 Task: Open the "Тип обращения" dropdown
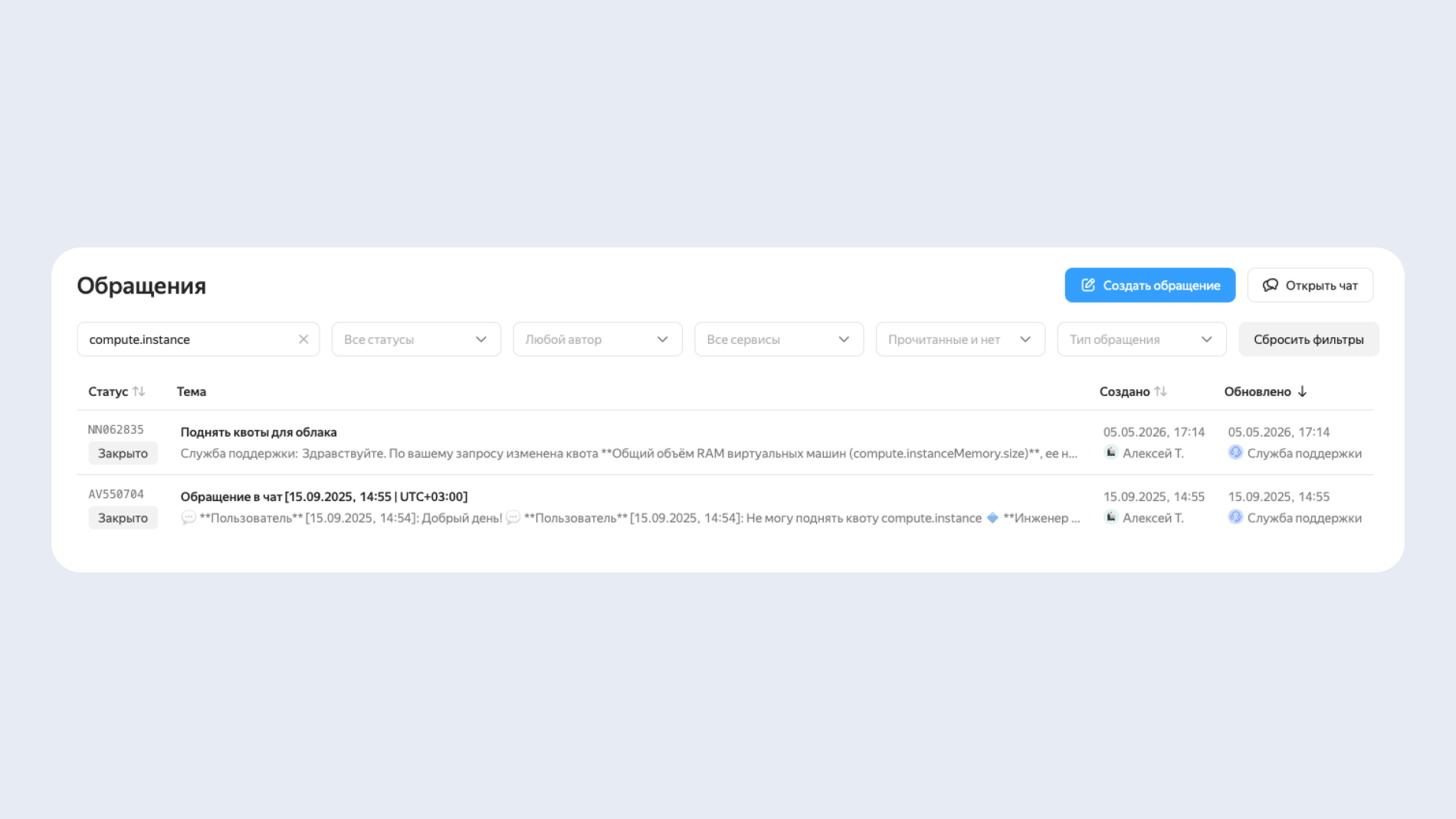tap(1142, 339)
